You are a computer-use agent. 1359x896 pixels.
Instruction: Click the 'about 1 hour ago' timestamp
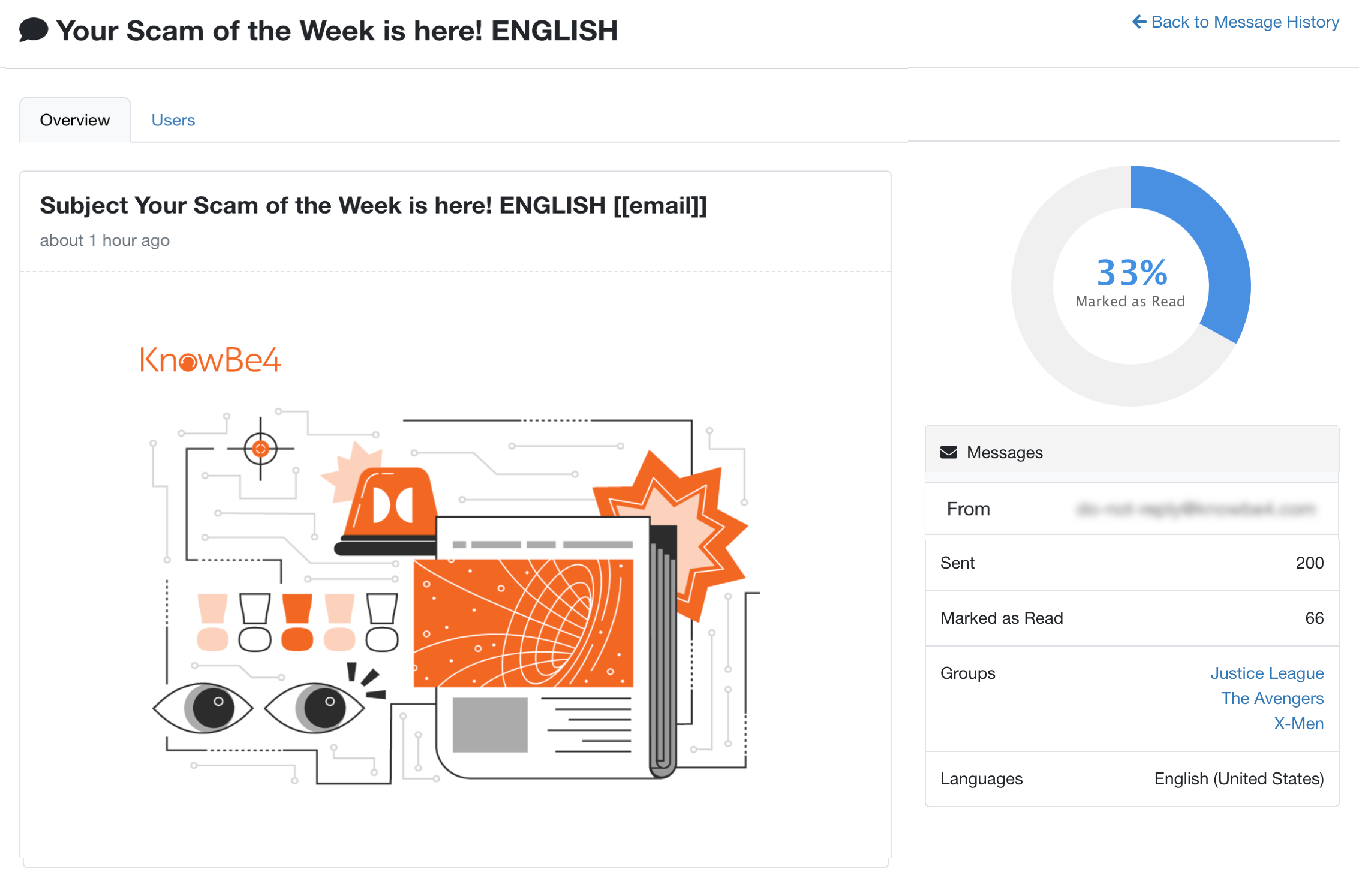point(105,240)
